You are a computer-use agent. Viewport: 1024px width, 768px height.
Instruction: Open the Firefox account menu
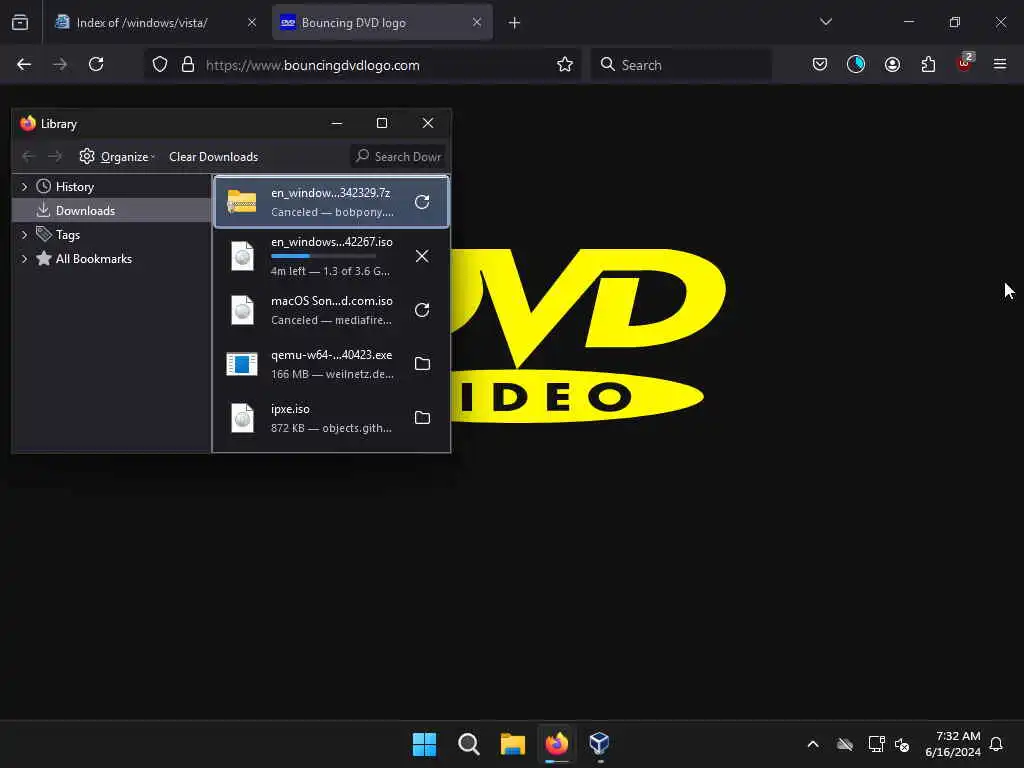click(x=892, y=64)
